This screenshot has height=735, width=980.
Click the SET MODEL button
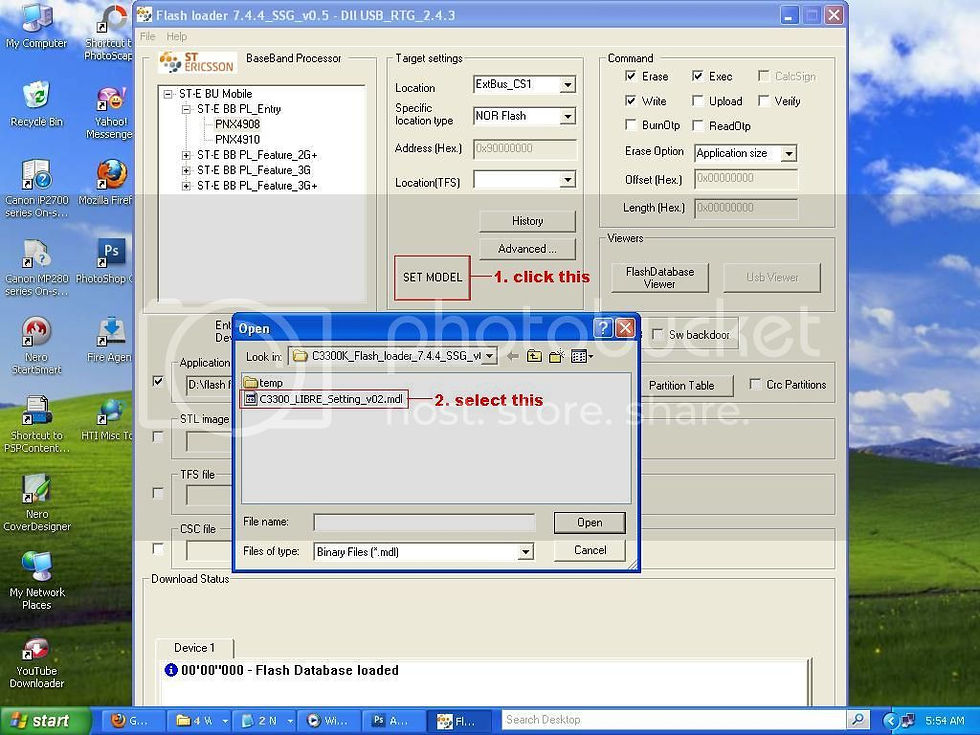click(432, 278)
